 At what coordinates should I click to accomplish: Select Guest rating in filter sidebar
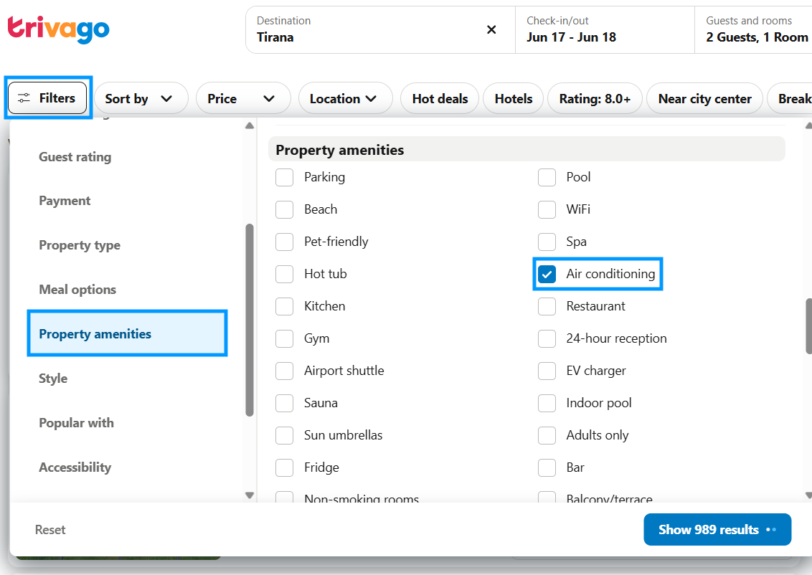point(75,157)
